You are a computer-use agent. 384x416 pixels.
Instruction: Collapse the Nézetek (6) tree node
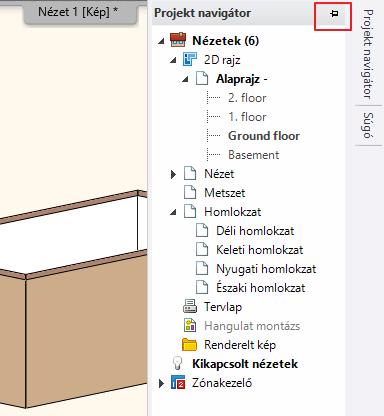pyautogui.click(x=161, y=41)
